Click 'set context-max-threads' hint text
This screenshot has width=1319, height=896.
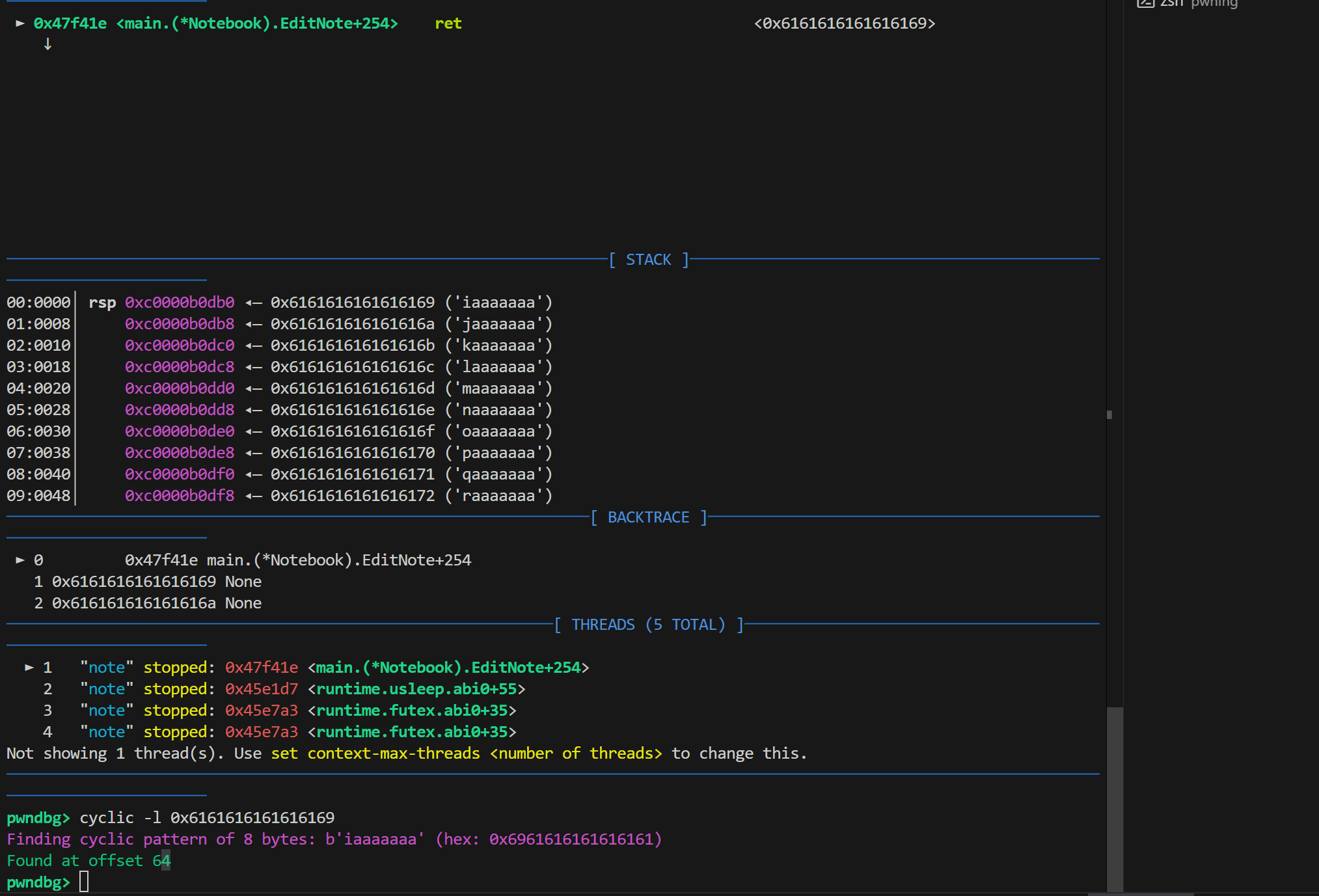coord(375,753)
